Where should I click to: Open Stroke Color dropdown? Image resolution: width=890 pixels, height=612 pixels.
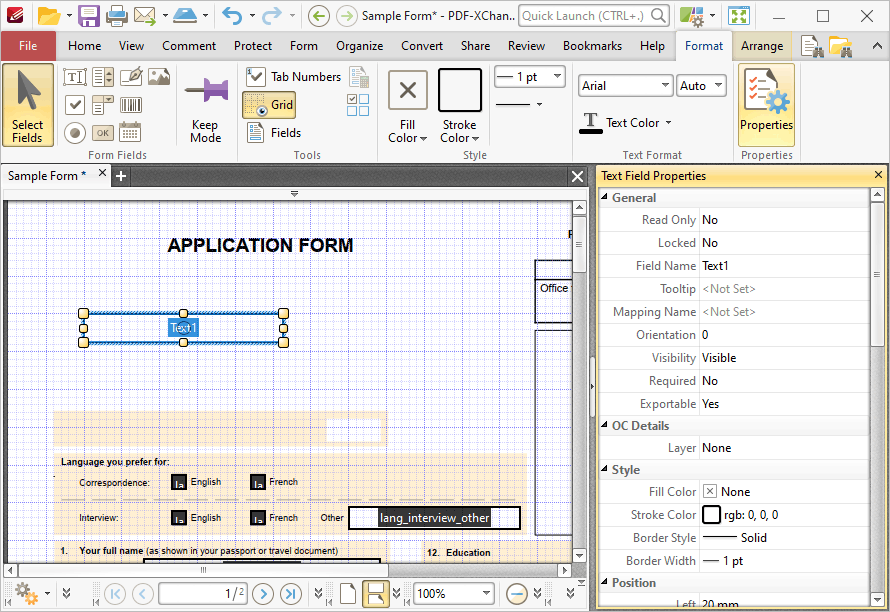[460, 106]
